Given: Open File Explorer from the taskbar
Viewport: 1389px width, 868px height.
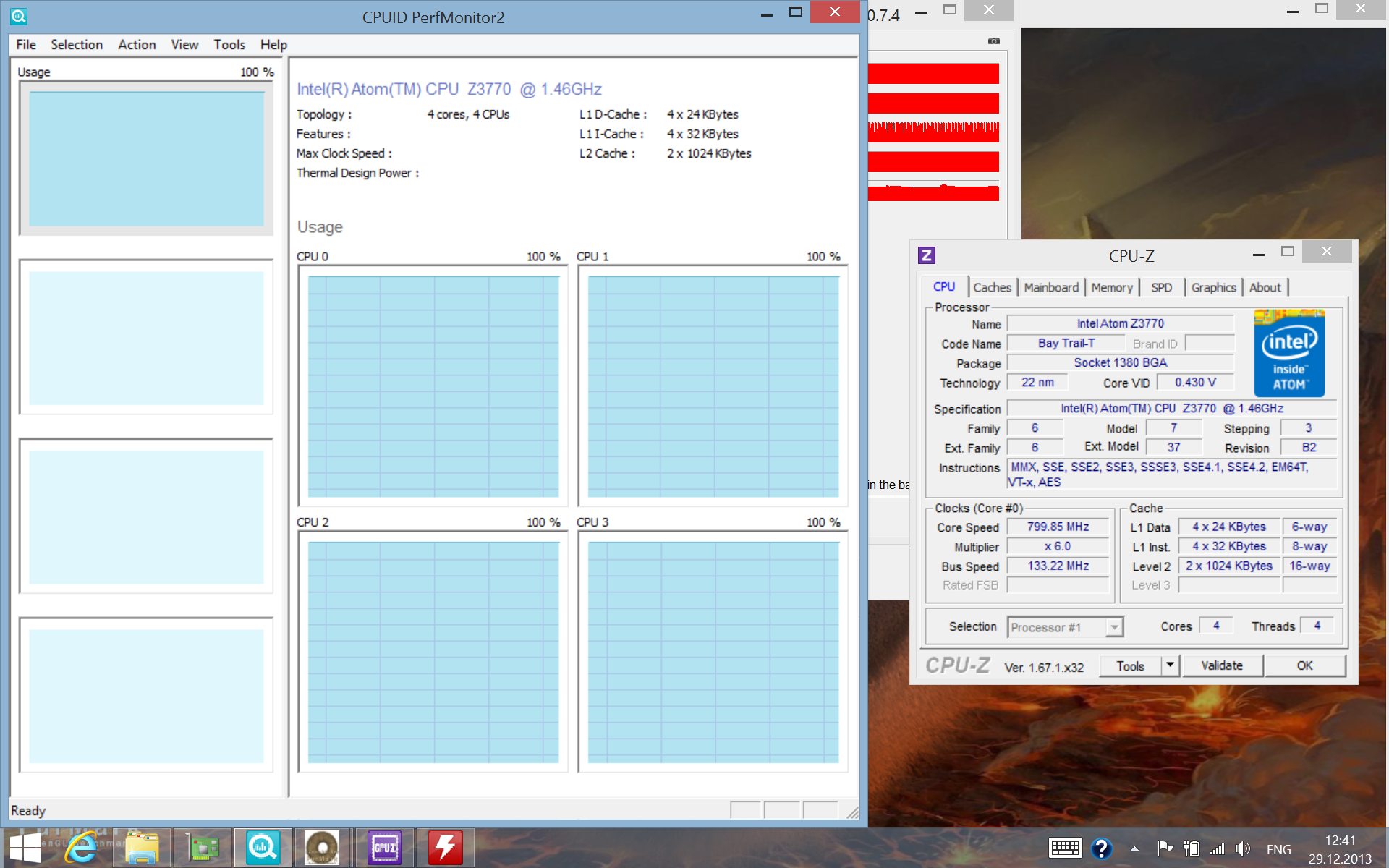Looking at the screenshot, I should point(142,848).
